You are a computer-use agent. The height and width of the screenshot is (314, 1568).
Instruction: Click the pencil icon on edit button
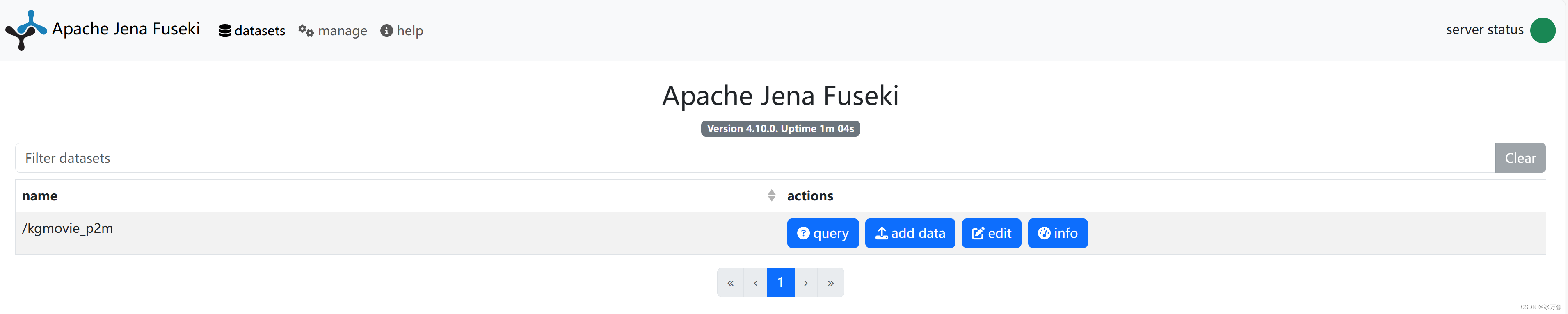pyautogui.click(x=978, y=233)
